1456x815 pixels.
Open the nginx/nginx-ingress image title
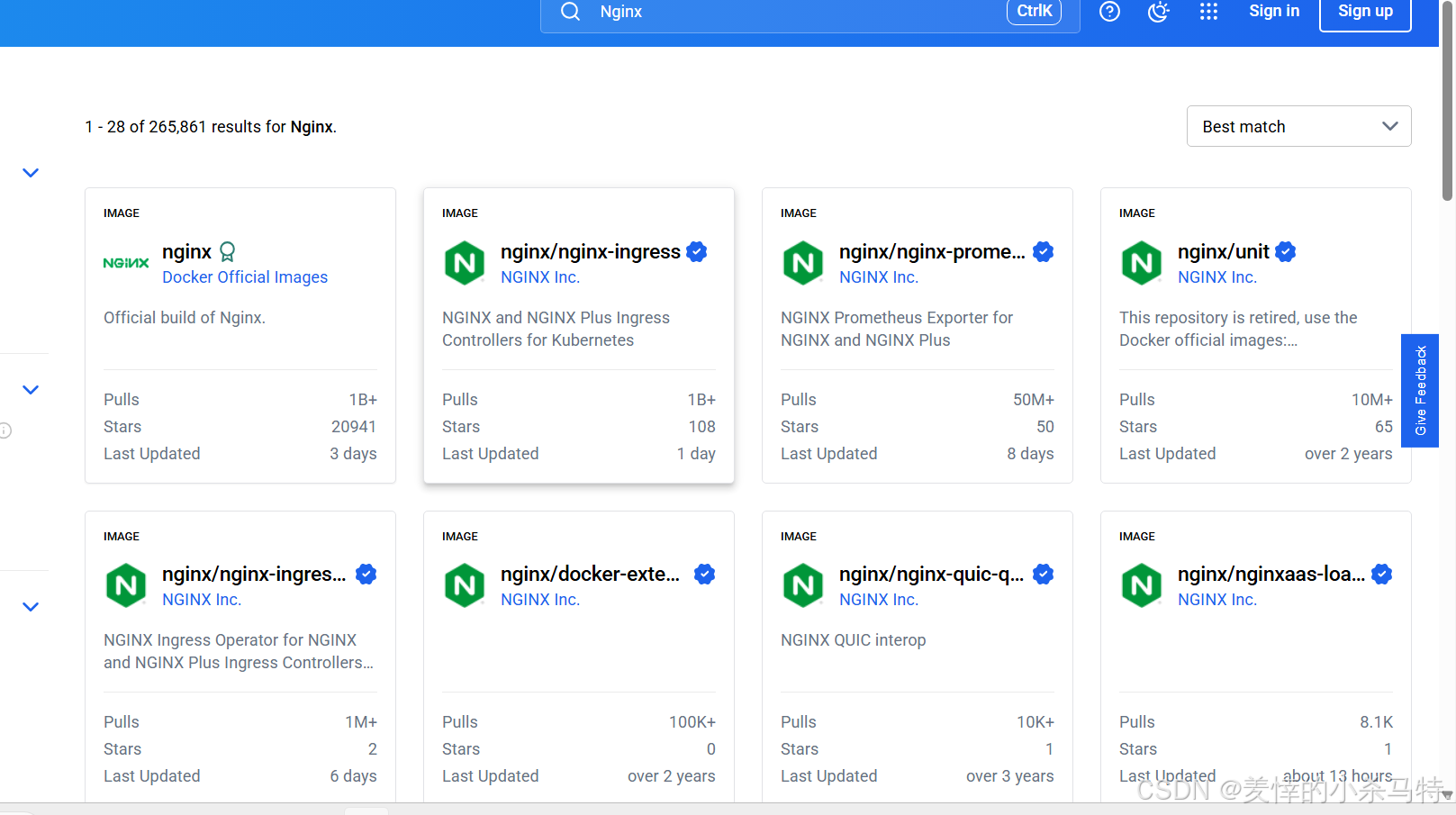(x=591, y=252)
